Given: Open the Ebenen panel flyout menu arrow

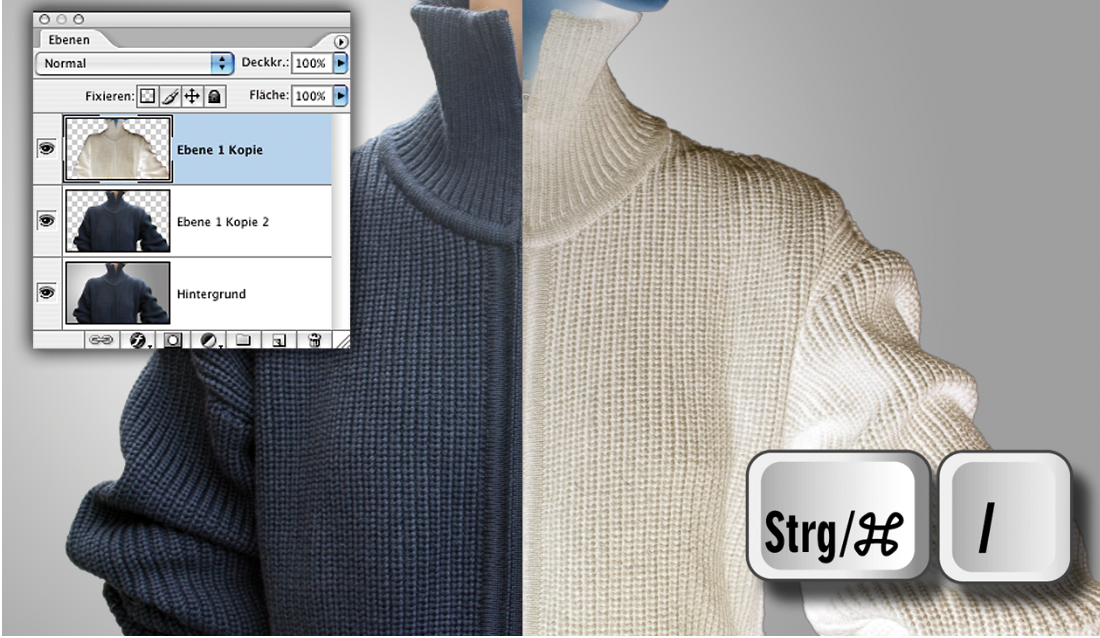Looking at the screenshot, I should coord(340,42).
